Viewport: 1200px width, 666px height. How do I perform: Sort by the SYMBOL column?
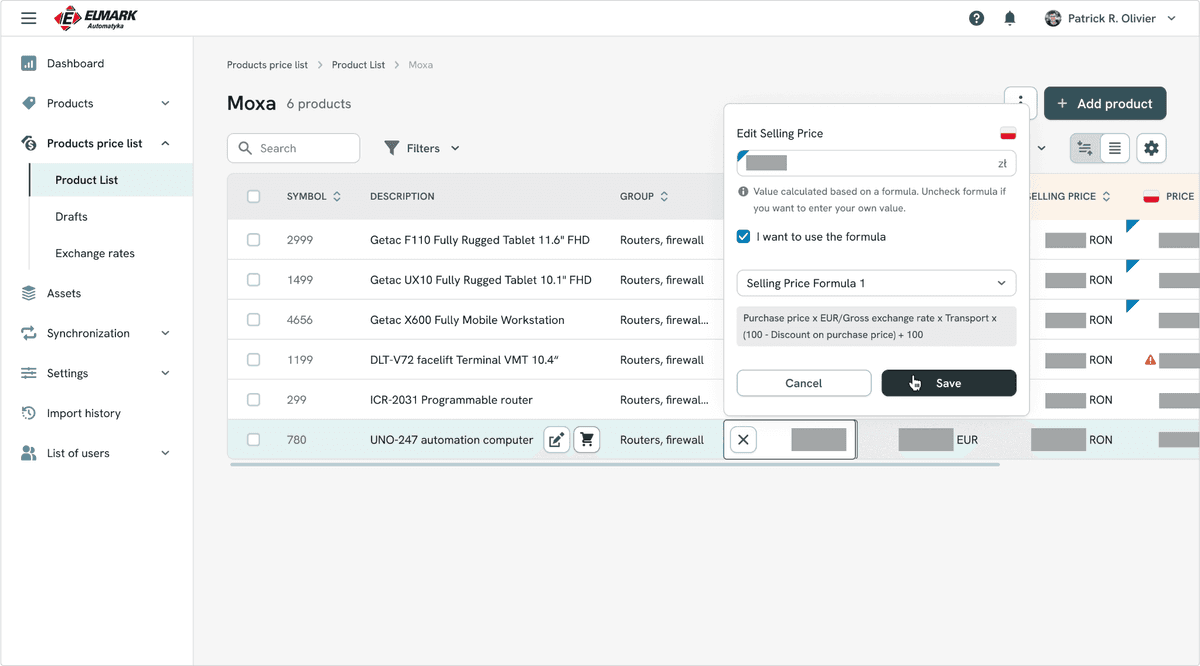[314, 196]
